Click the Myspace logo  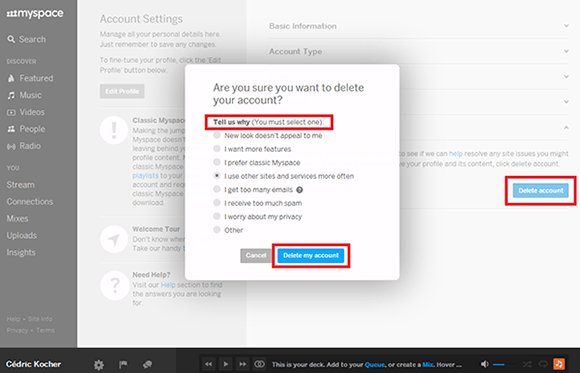35,14
